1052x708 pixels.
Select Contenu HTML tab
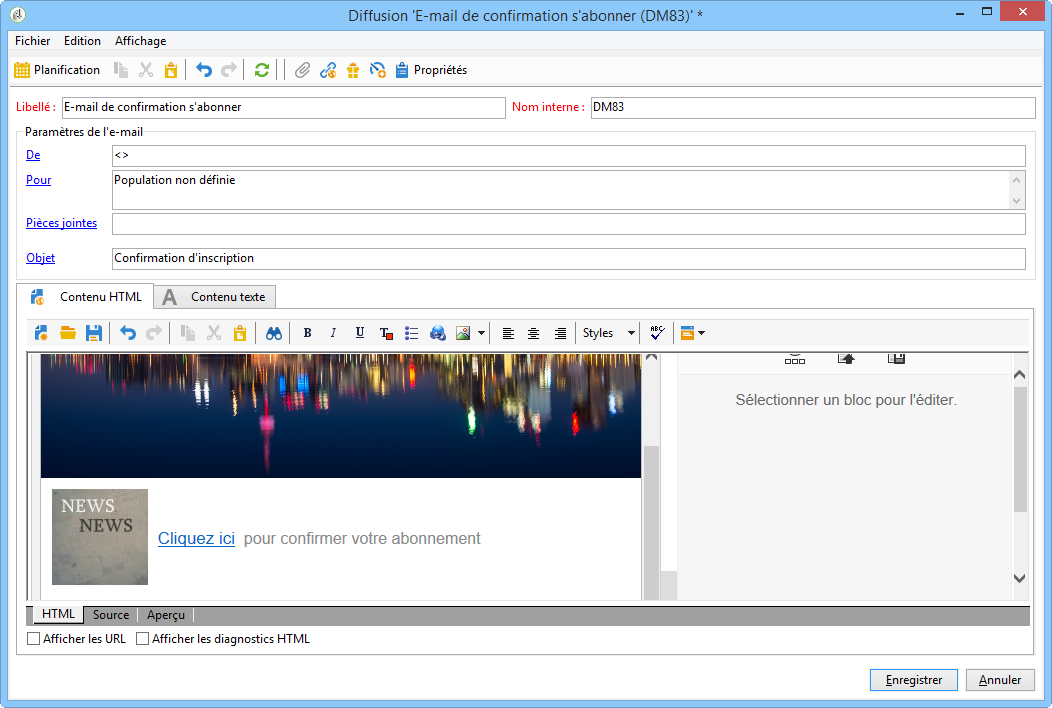pyautogui.click(x=86, y=297)
